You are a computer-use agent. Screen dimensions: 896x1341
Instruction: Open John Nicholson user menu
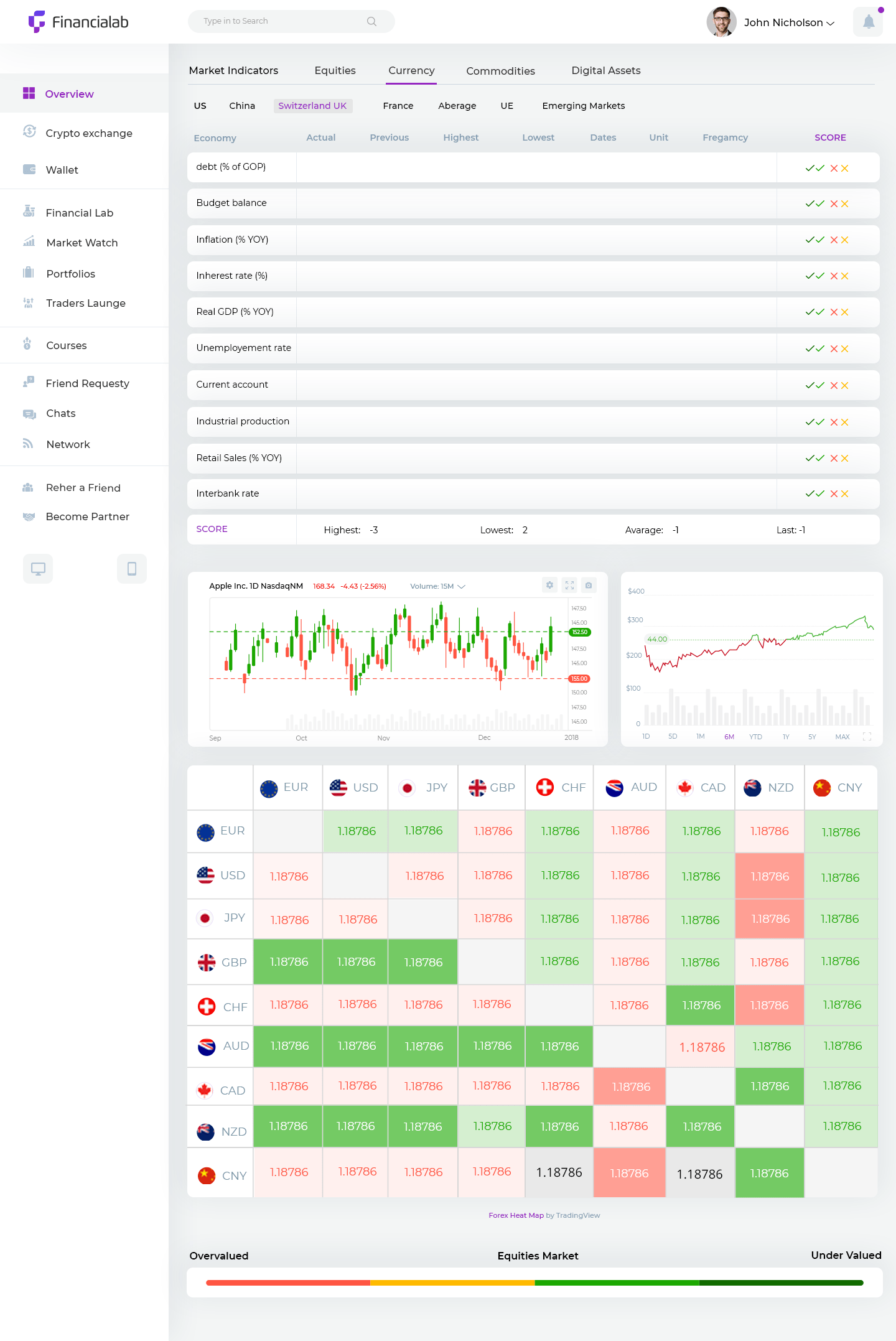point(788,22)
